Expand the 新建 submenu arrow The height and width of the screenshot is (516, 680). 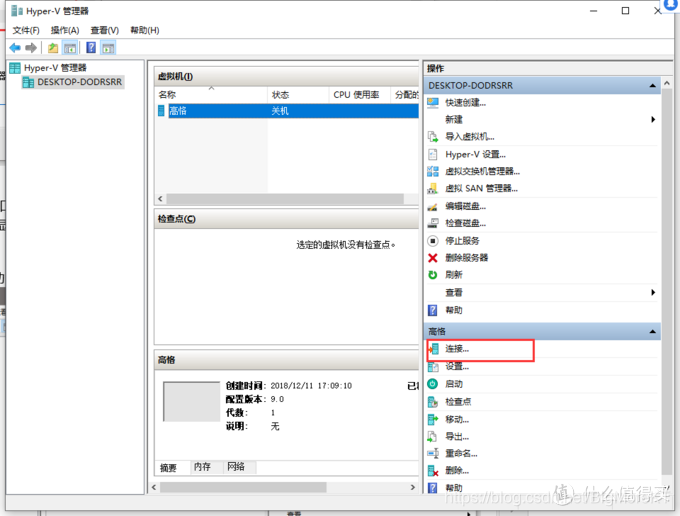(653, 120)
